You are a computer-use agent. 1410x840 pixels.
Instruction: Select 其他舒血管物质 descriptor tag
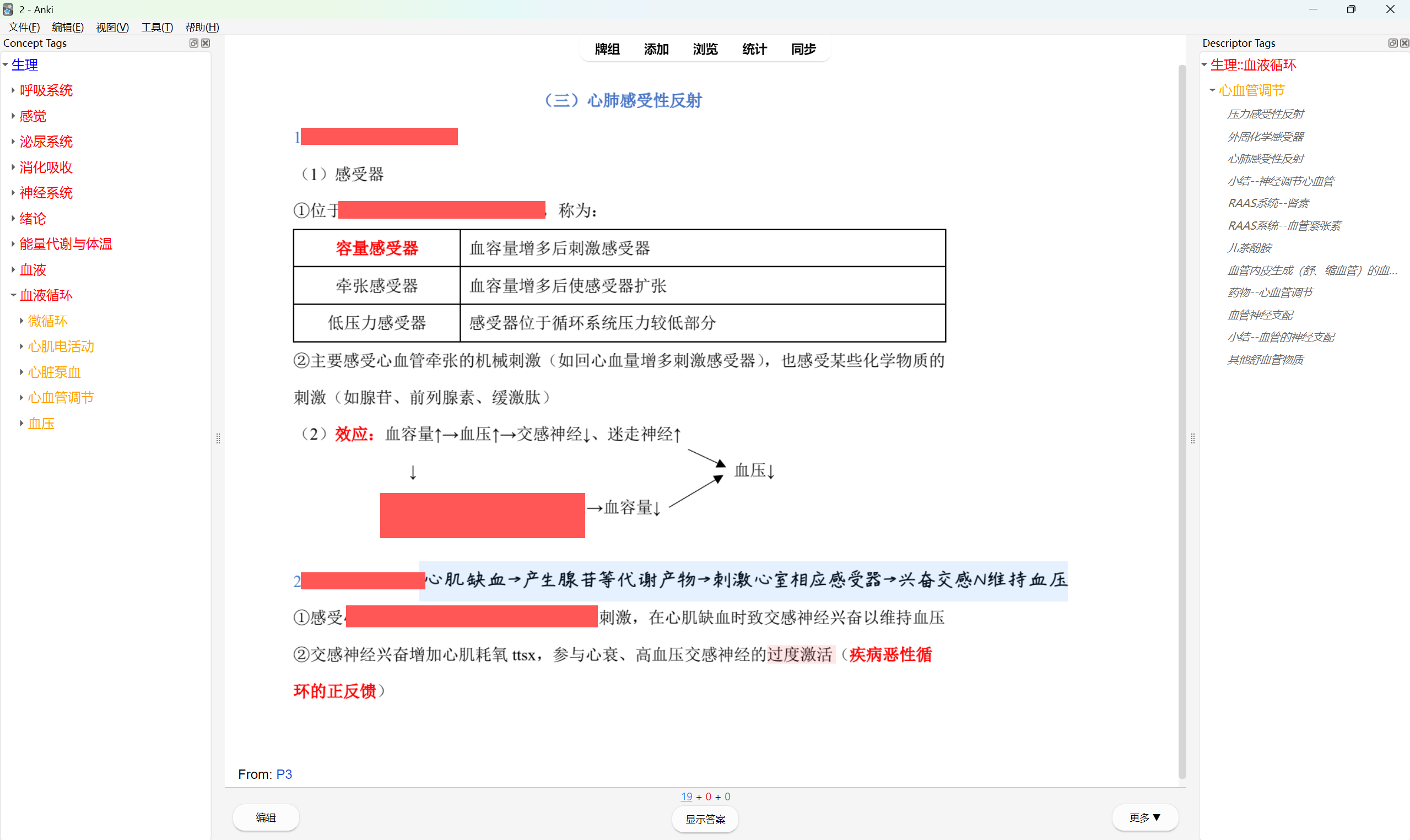click(1266, 360)
